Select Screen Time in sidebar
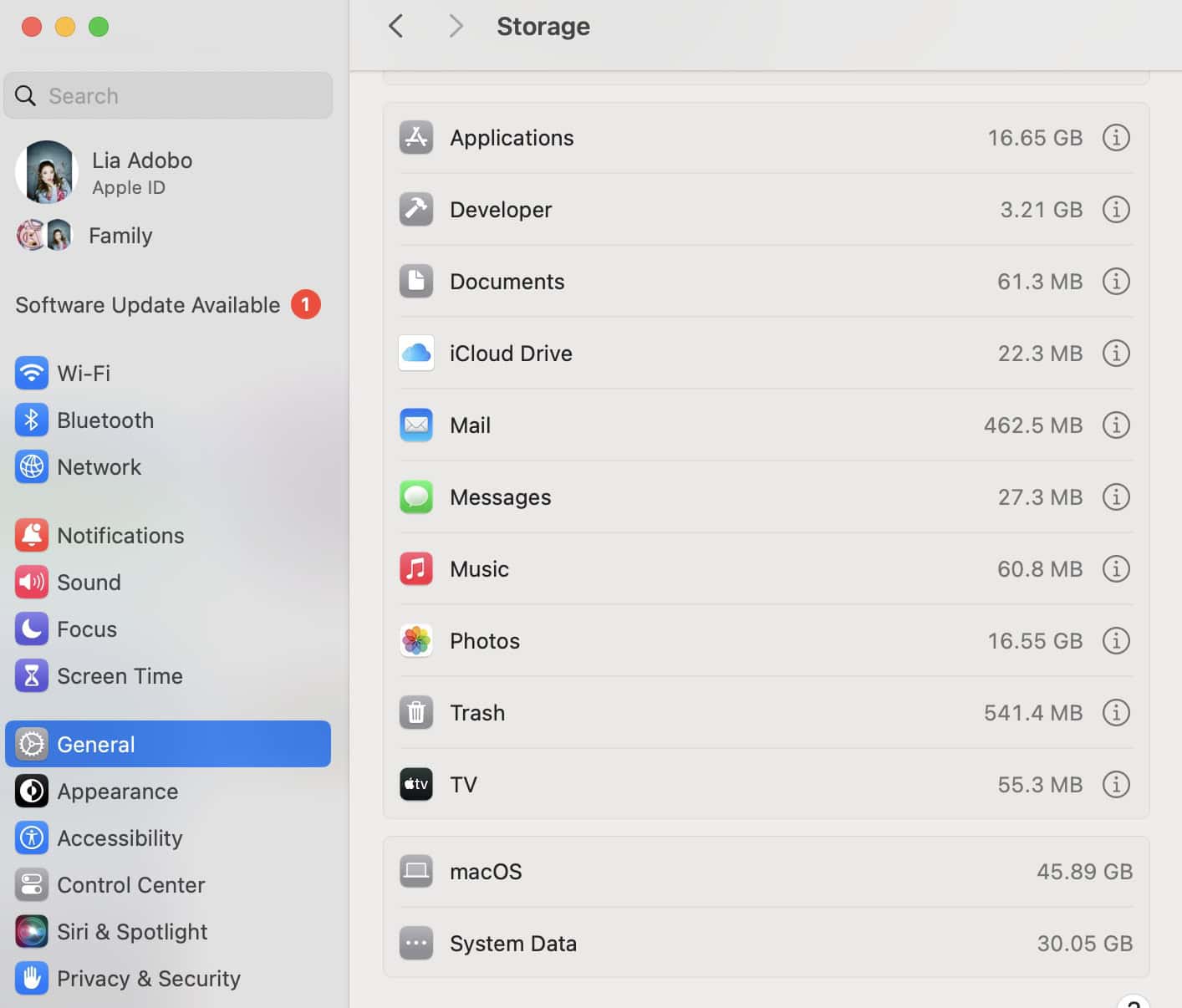This screenshot has width=1182, height=1008. 168,675
